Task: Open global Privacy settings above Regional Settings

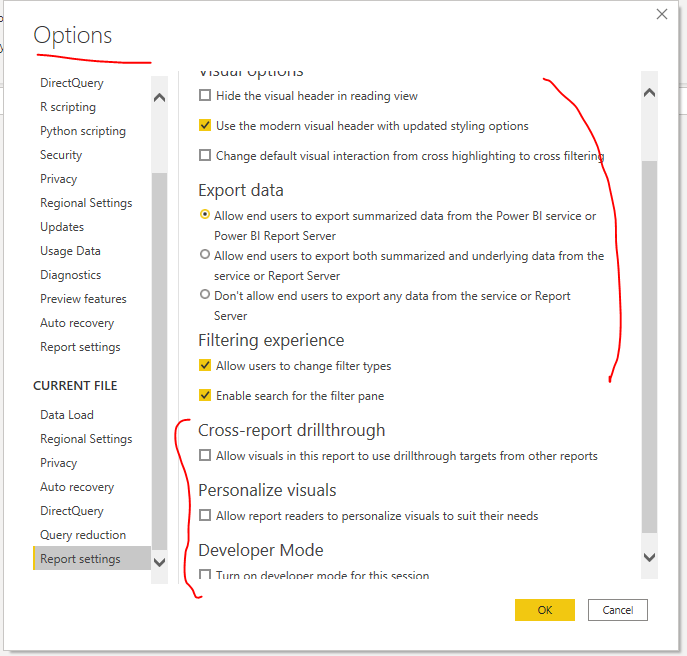Action: point(58,179)
